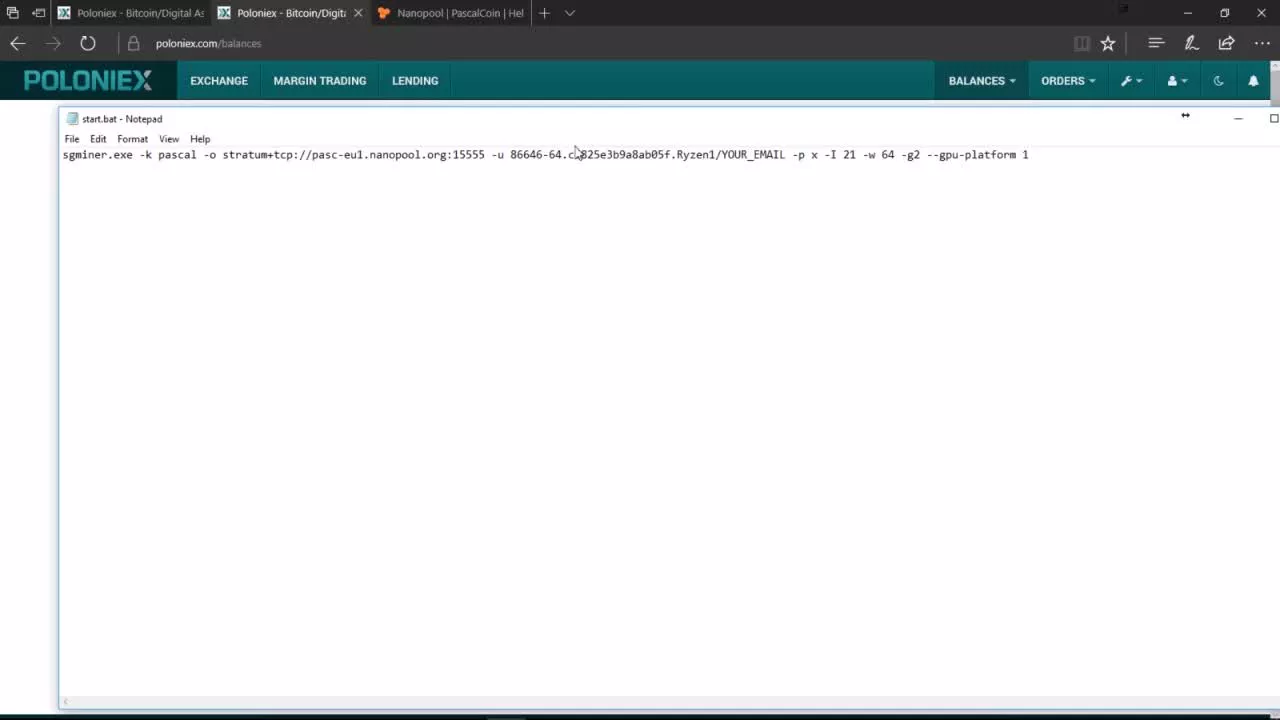Open Notepad View menu
The width and height of the screenshot is (1280, 720).
(169, 139)
